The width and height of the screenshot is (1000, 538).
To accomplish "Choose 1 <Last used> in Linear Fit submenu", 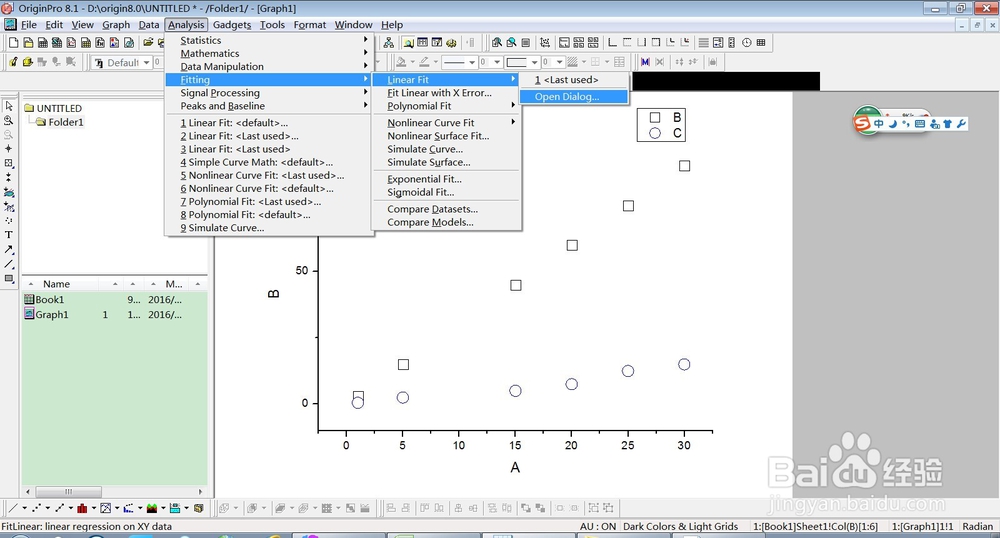I will (573, 80).
